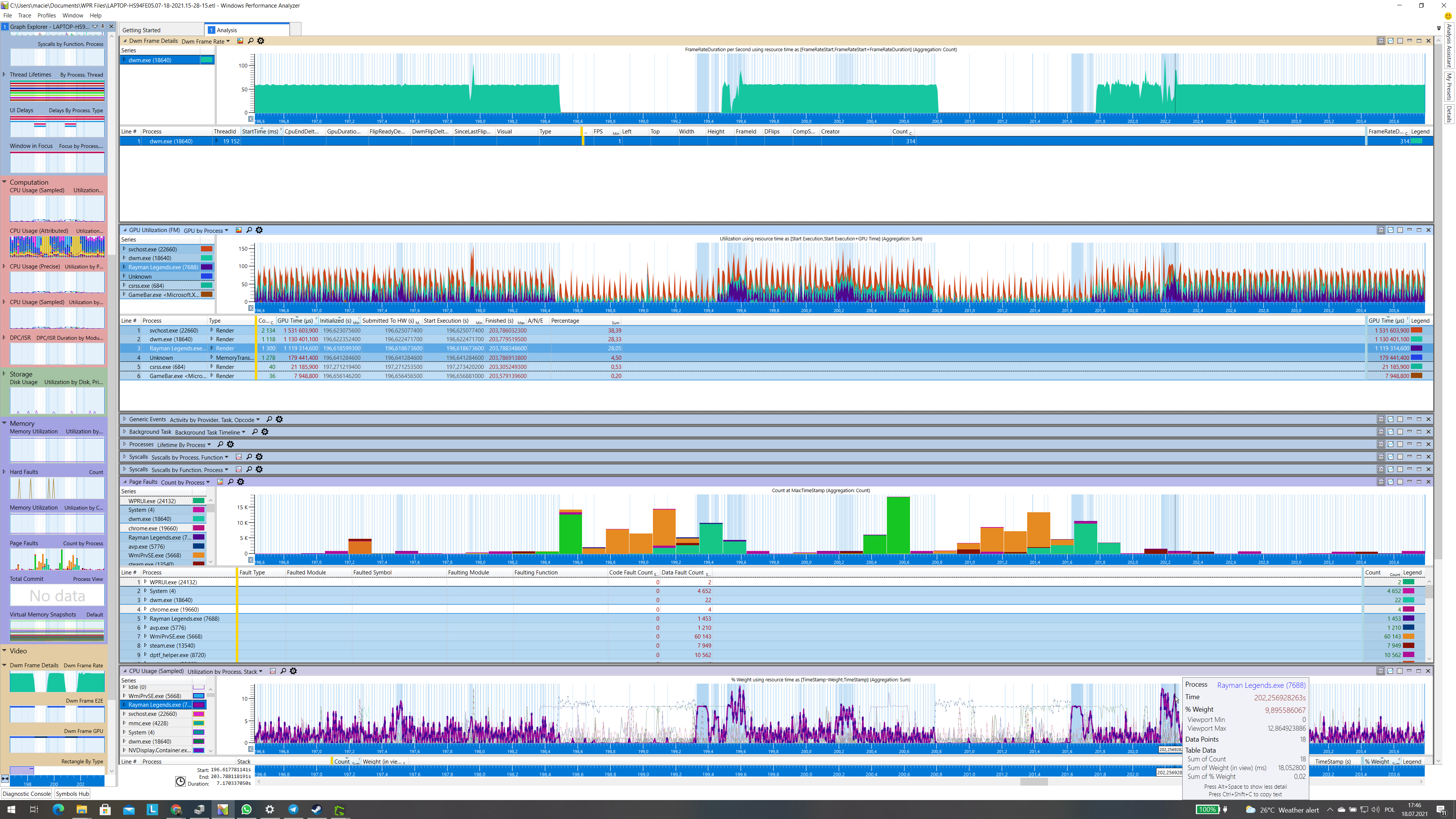
Task: Click Rayman Legends.exe purple color swatch in GPU series
Action: (x=207, y=267)
